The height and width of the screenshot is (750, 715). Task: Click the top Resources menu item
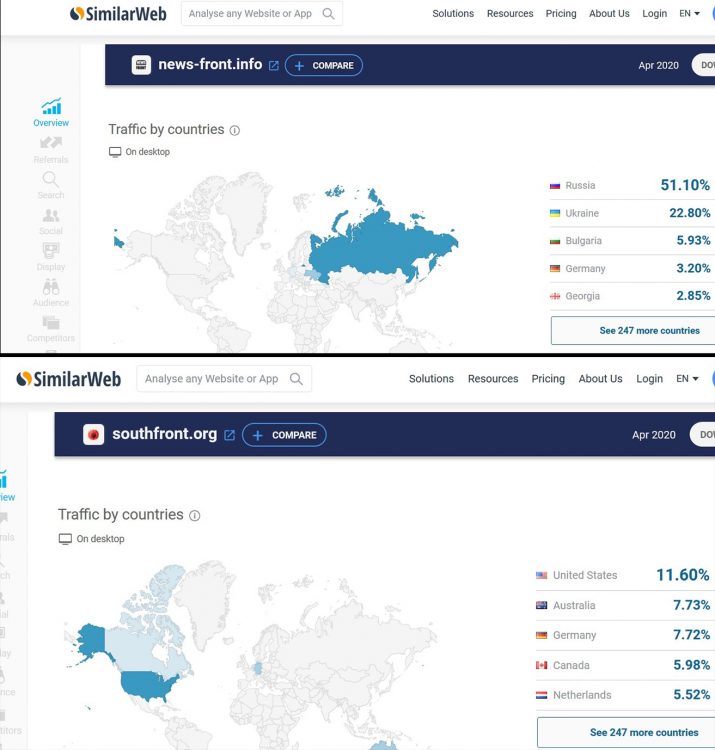[x=510, y=14]
